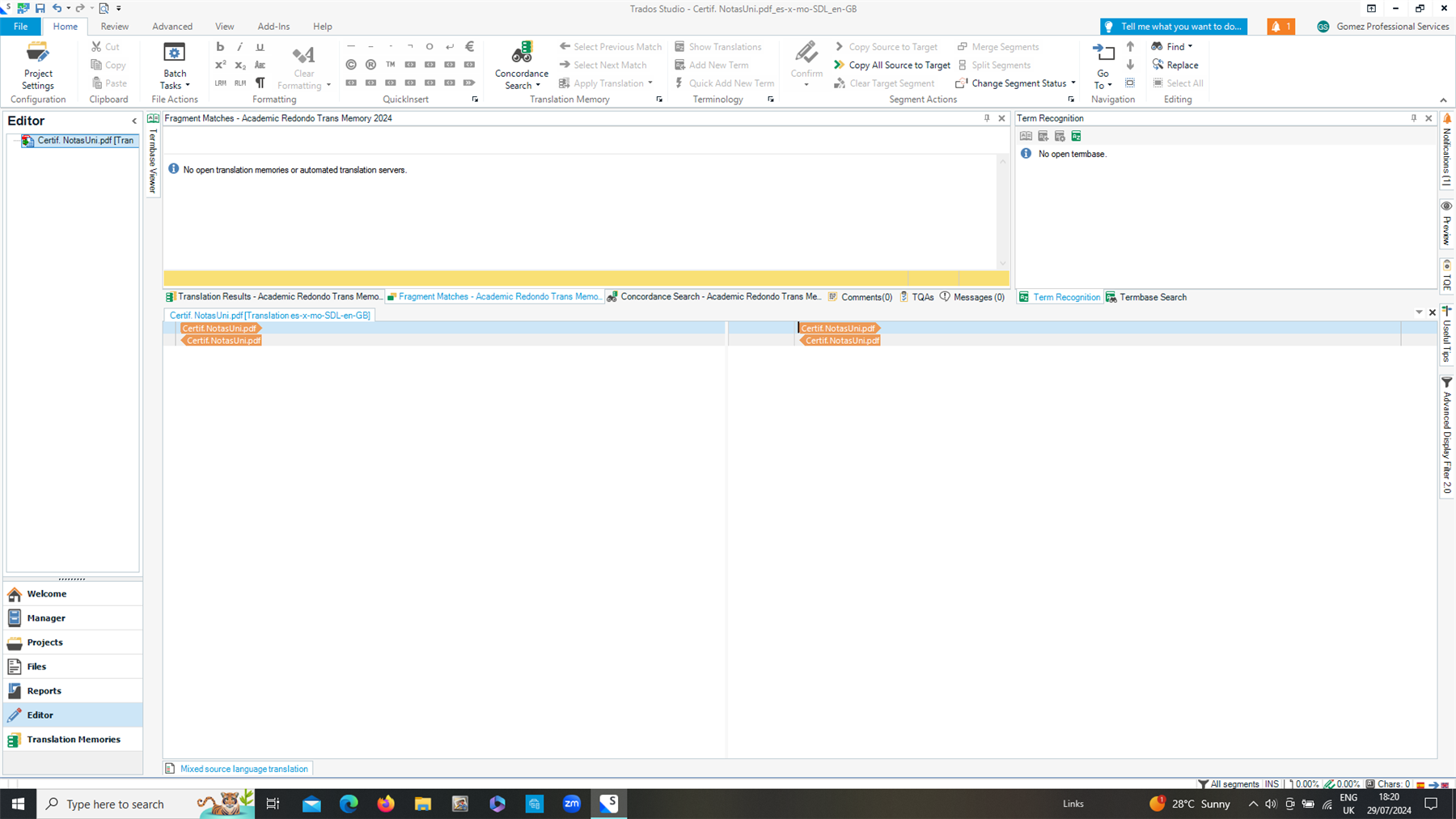Open the Help ribbon tab

[323, 27]
